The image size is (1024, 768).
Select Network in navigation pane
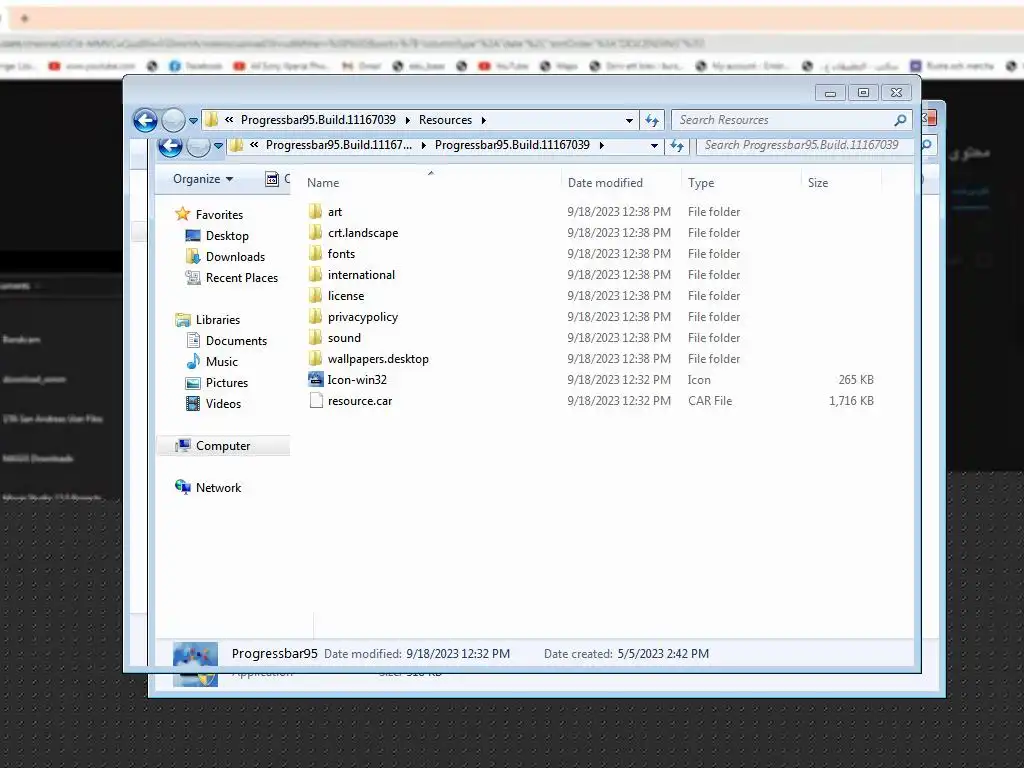click(x=218, y=488)
